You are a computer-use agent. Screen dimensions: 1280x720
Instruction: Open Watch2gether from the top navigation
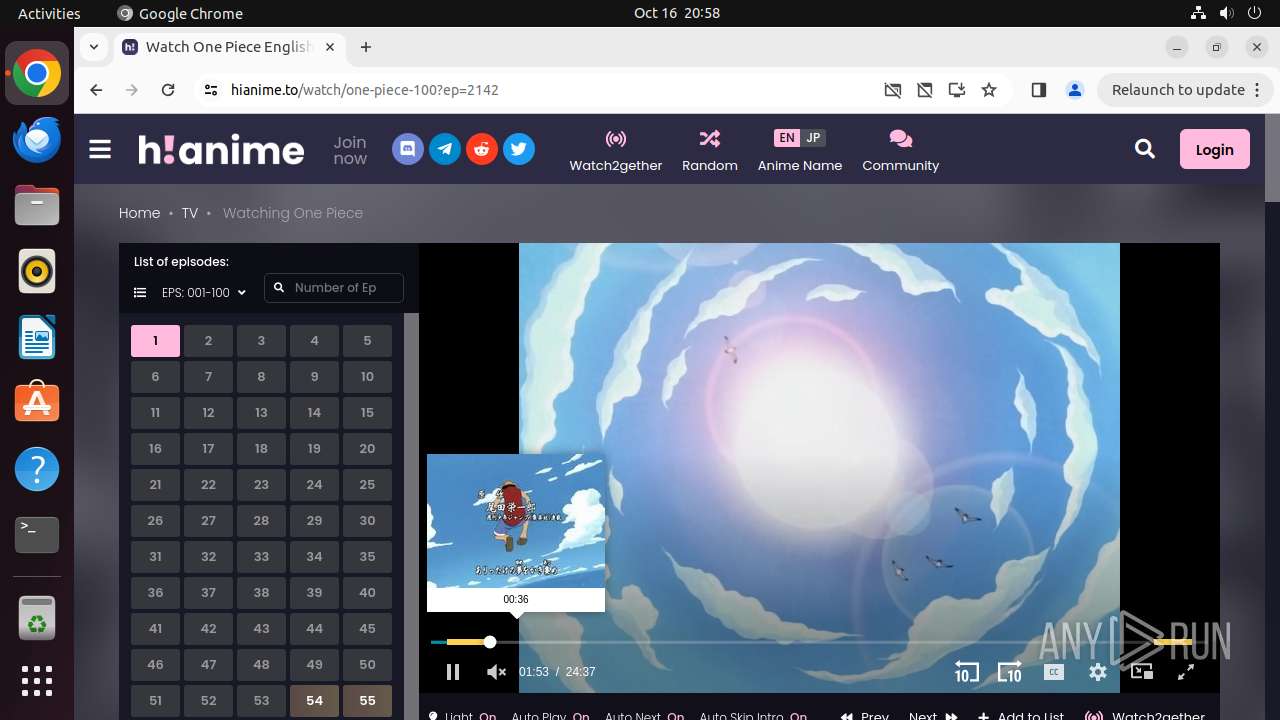616,151
